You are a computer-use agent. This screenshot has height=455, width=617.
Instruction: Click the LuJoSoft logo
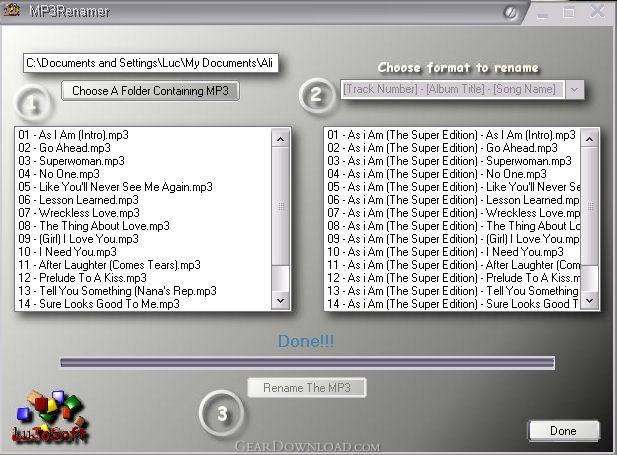49,417
